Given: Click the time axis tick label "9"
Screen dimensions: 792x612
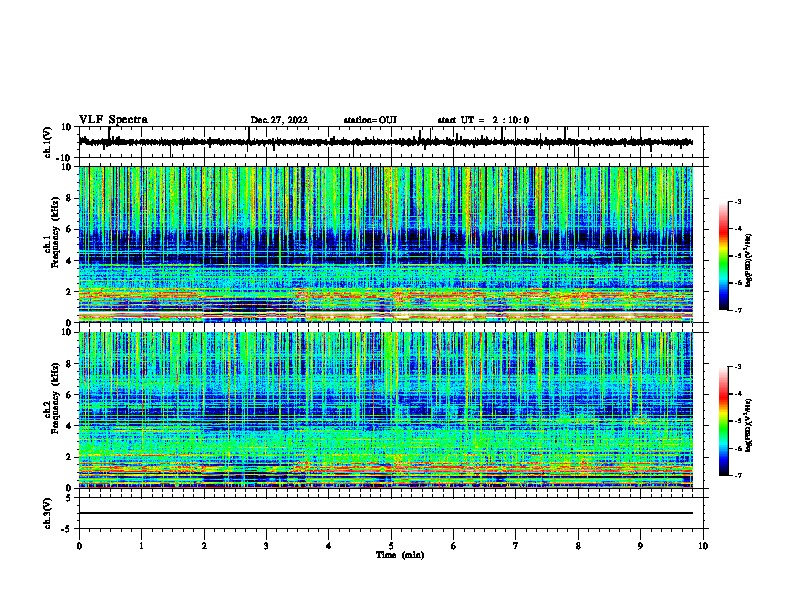Looking at the screenshot, I should pos(640,546).
